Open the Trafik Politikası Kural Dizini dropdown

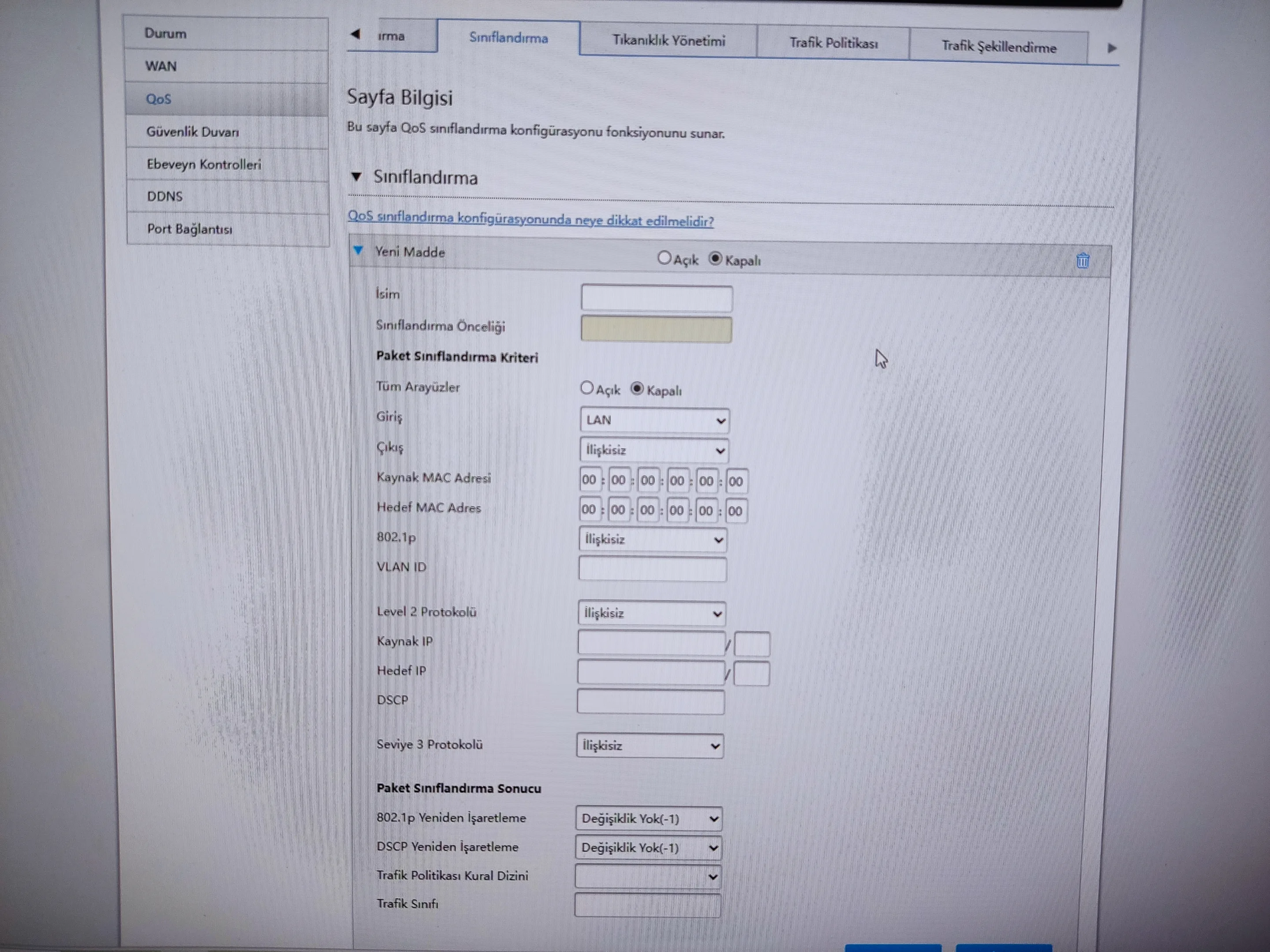point(648,876)
